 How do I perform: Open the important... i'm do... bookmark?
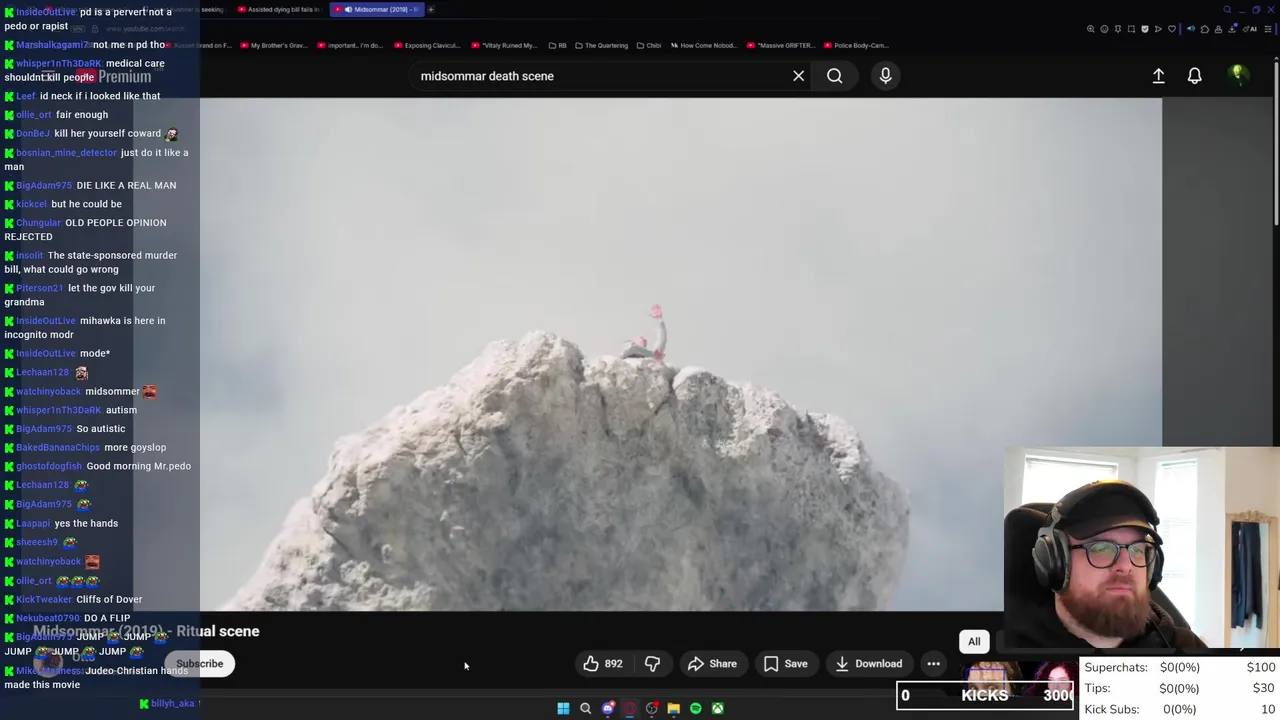(x=351, y=45)
